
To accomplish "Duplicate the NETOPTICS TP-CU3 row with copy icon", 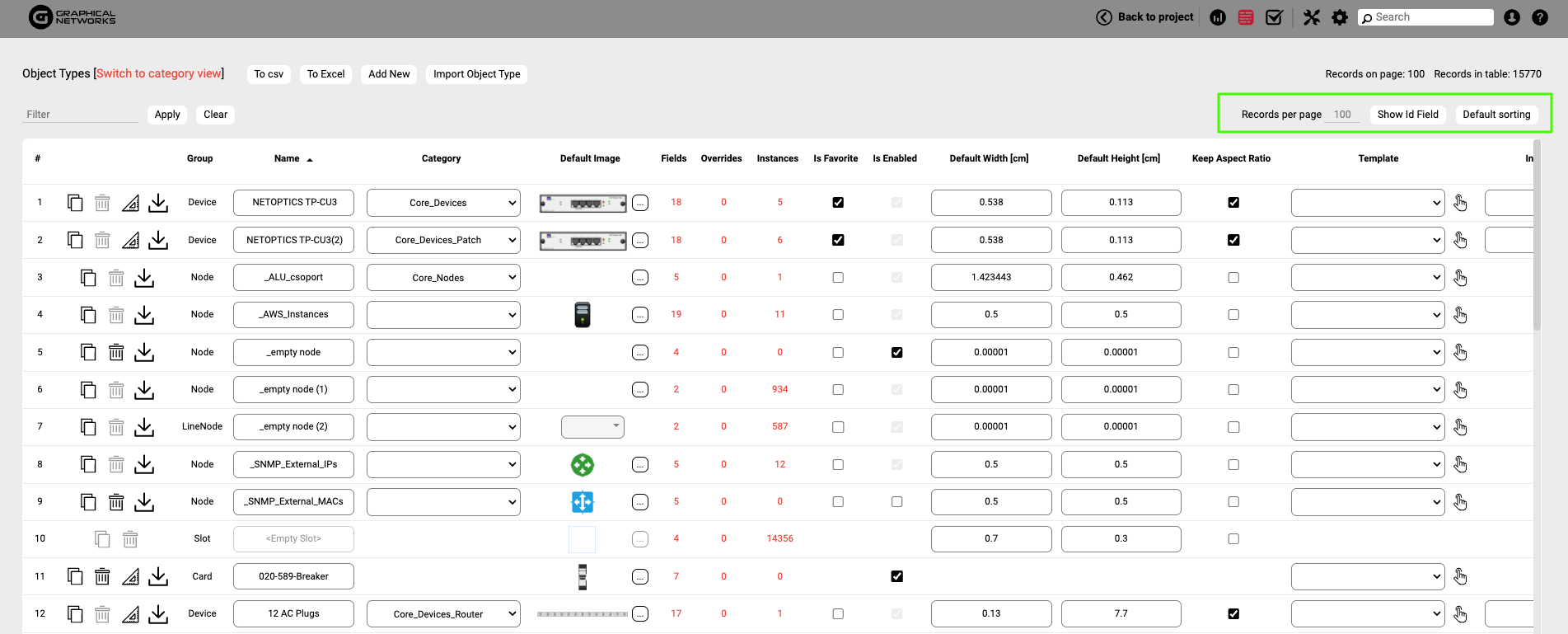I will tap(75, 203).
